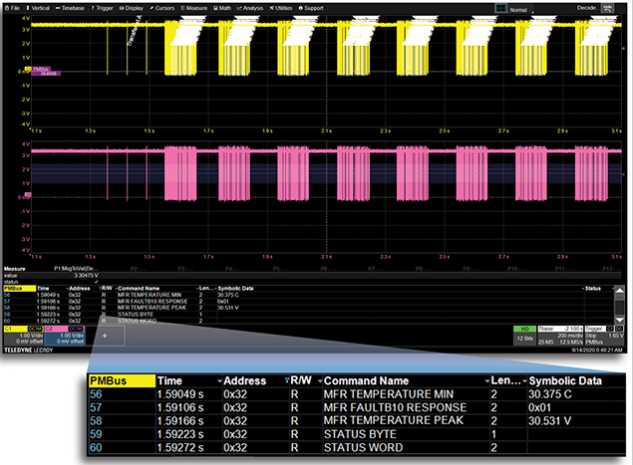Click the C2 pink ground level marker
633x465 pixels.
click(27, 195)
